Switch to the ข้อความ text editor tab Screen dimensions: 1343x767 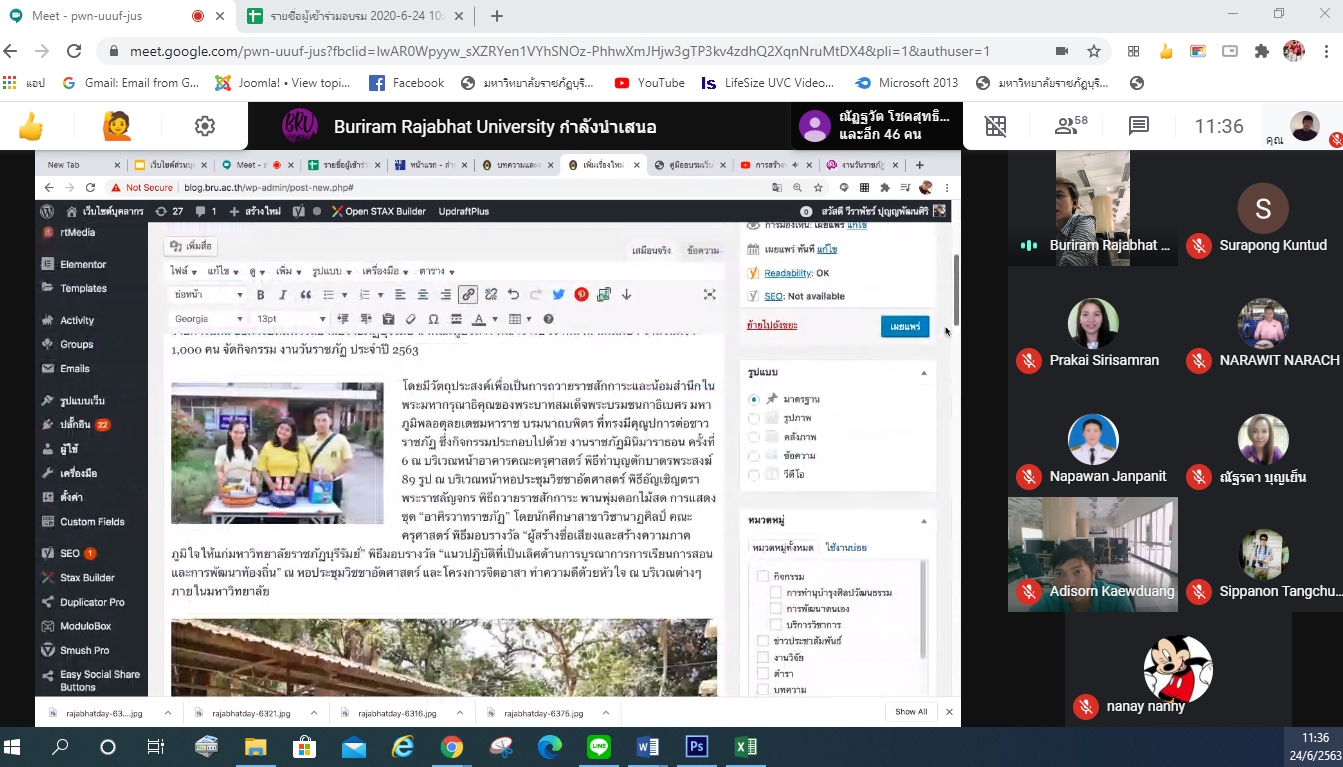(x=702, y=250)
